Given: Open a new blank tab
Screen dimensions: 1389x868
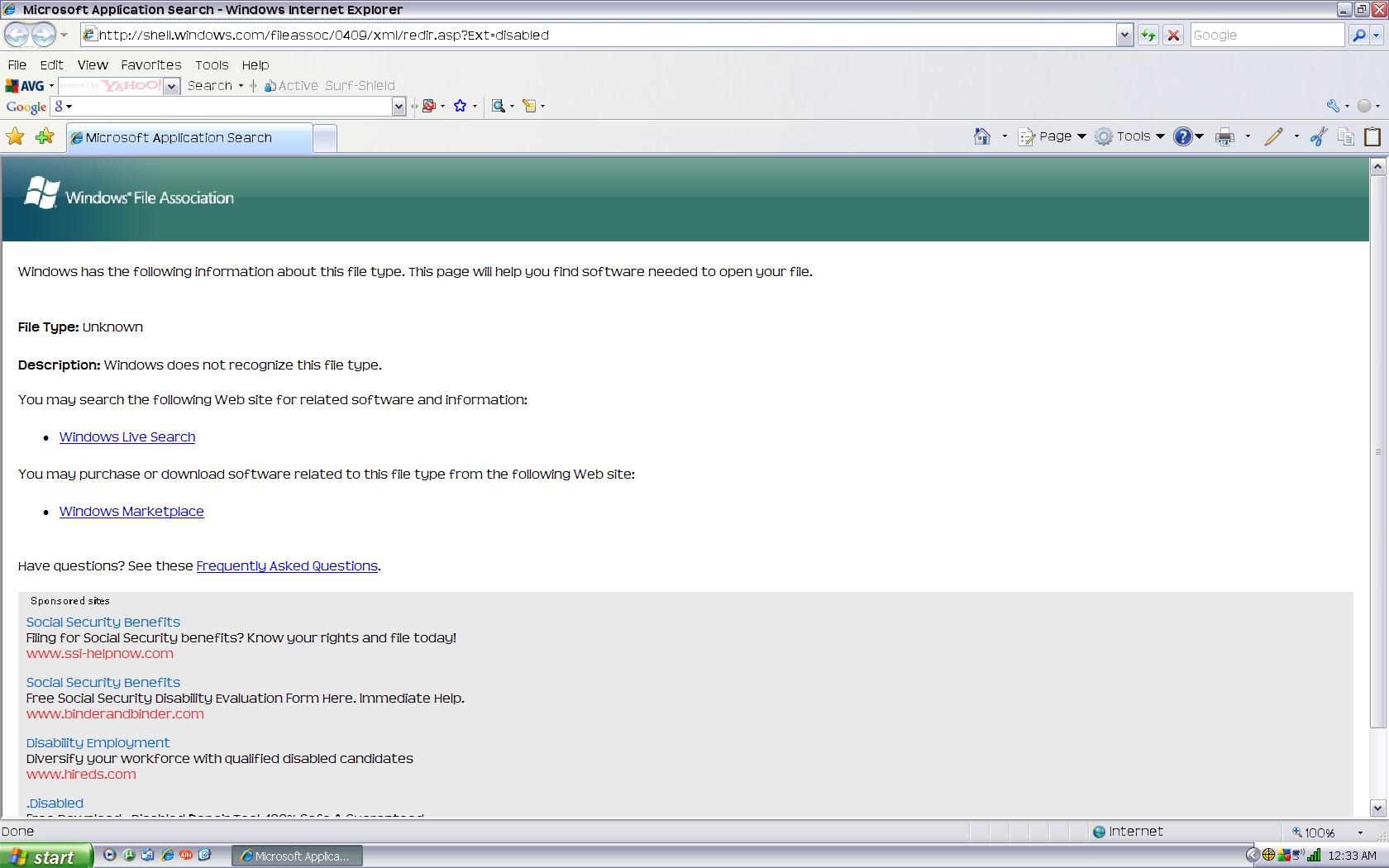Looking at the screenshot, I should point(325,138).
